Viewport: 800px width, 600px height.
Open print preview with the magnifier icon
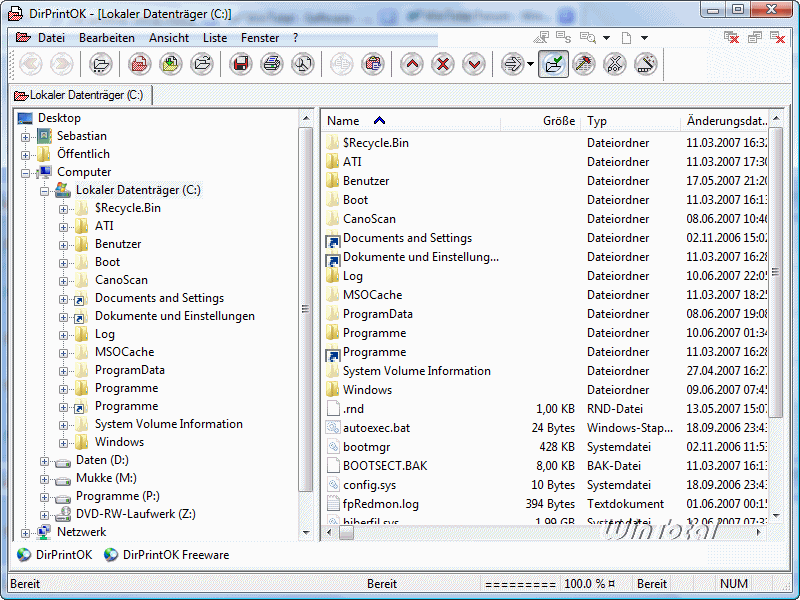[303, 64]
